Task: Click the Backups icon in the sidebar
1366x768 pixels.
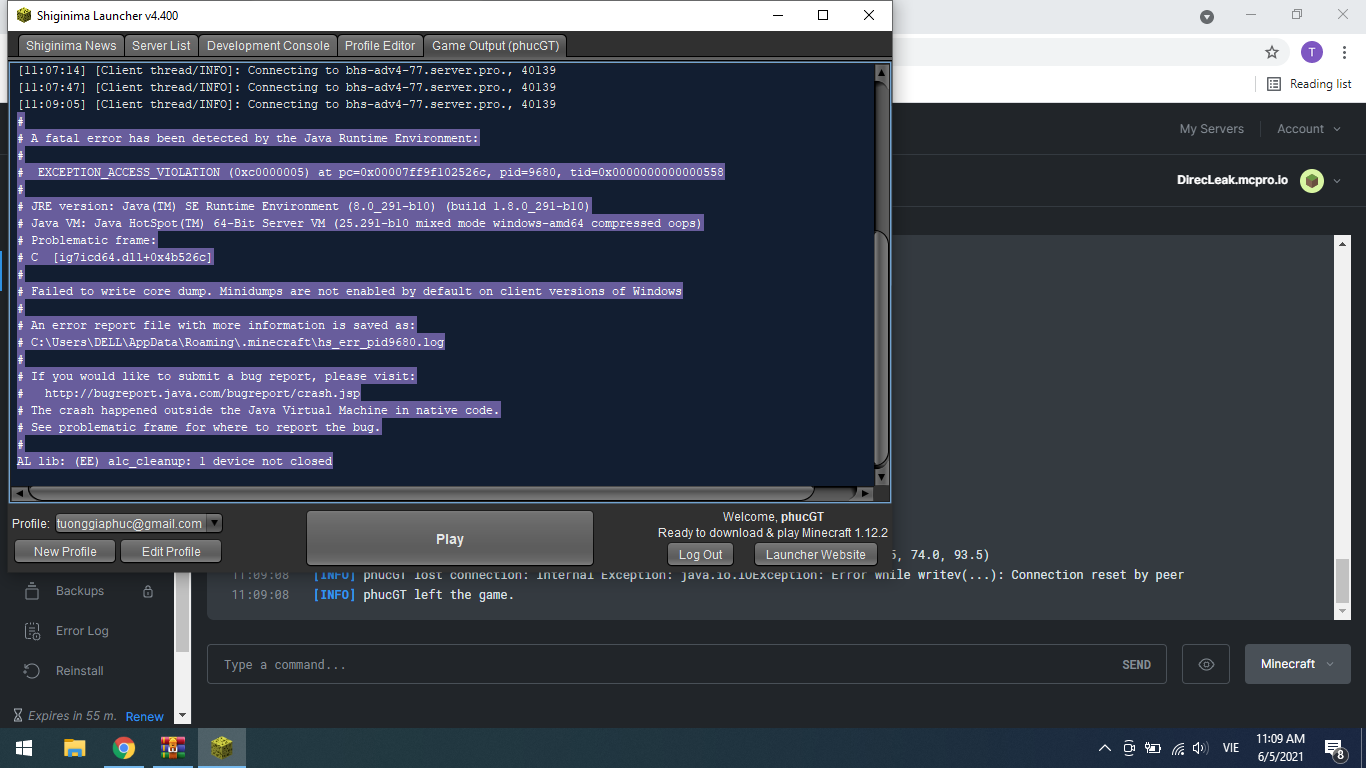Action: tap(32, 590)
